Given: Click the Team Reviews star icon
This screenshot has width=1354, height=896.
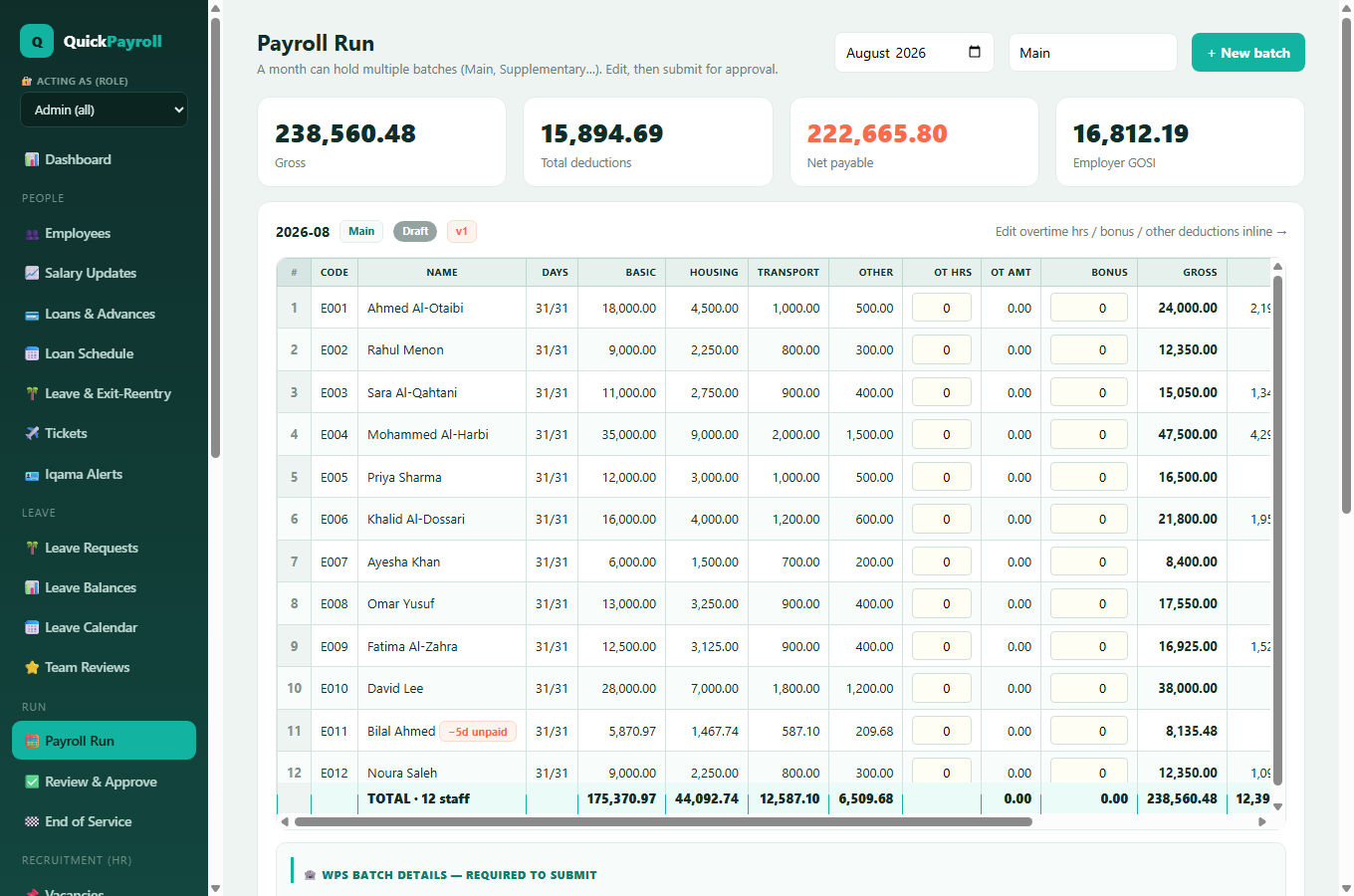Looking at the screenshot, I should pos(32,667).
